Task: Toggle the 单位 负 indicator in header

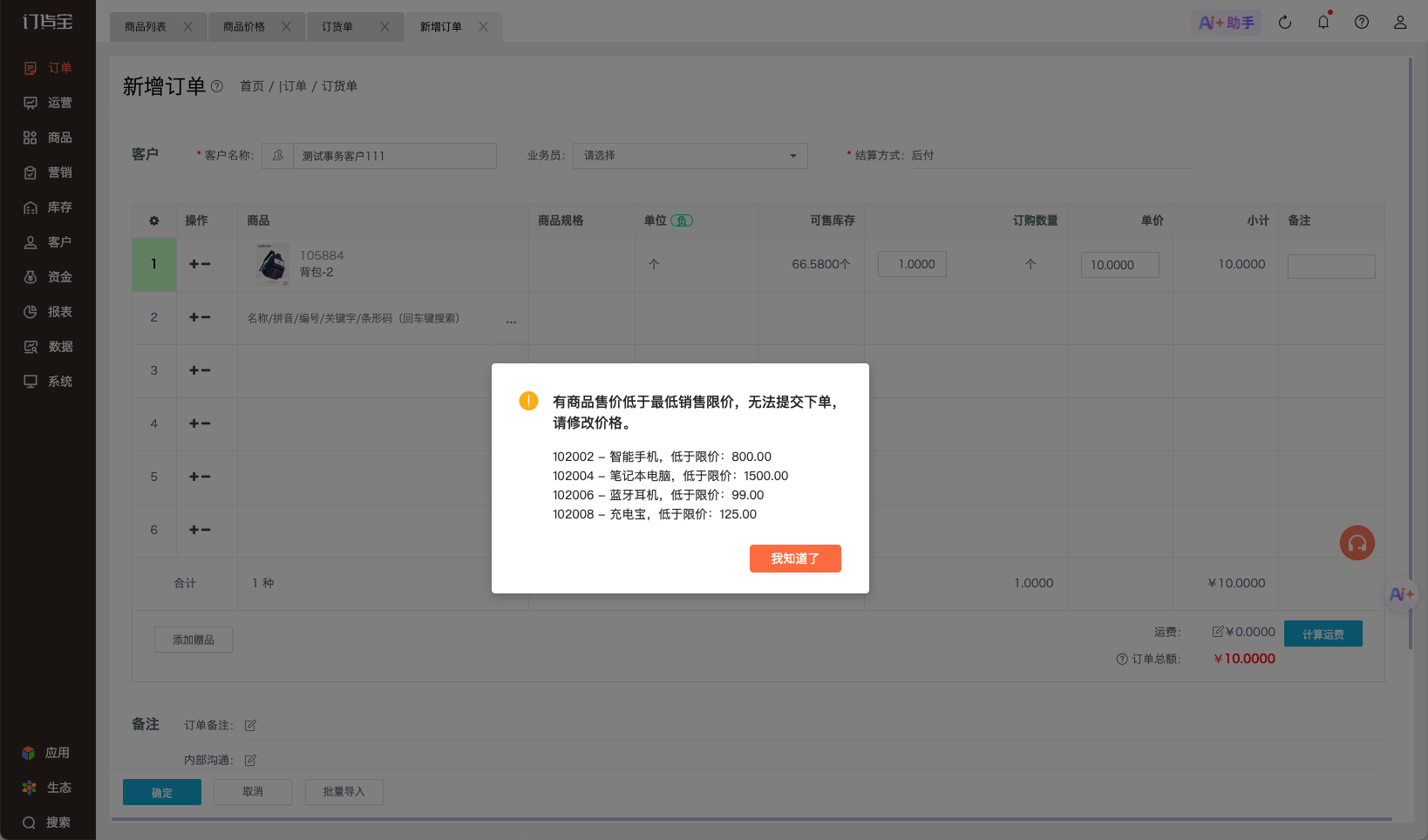Action: point(682,221)
